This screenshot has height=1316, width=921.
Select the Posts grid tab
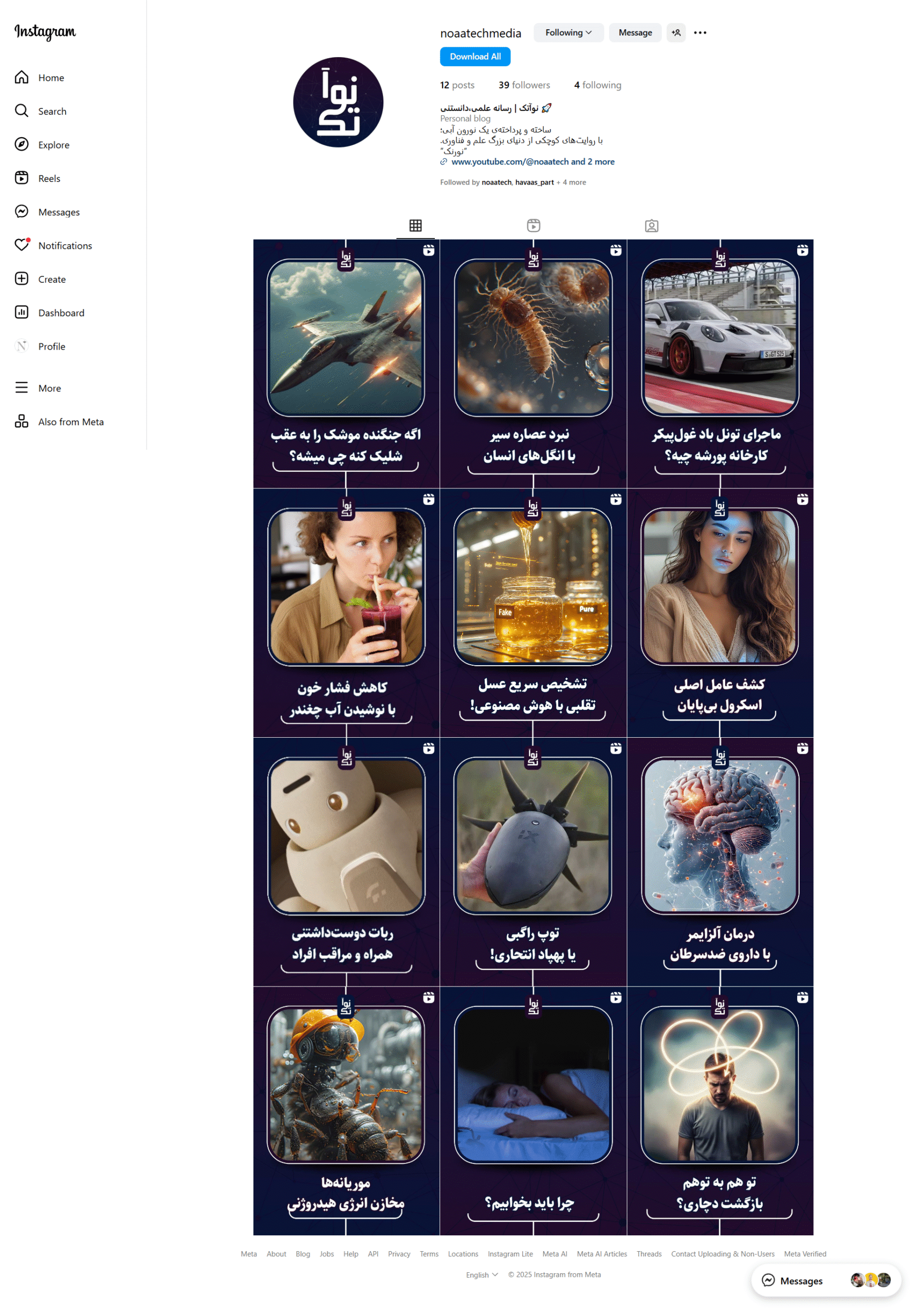coord(416,226)
